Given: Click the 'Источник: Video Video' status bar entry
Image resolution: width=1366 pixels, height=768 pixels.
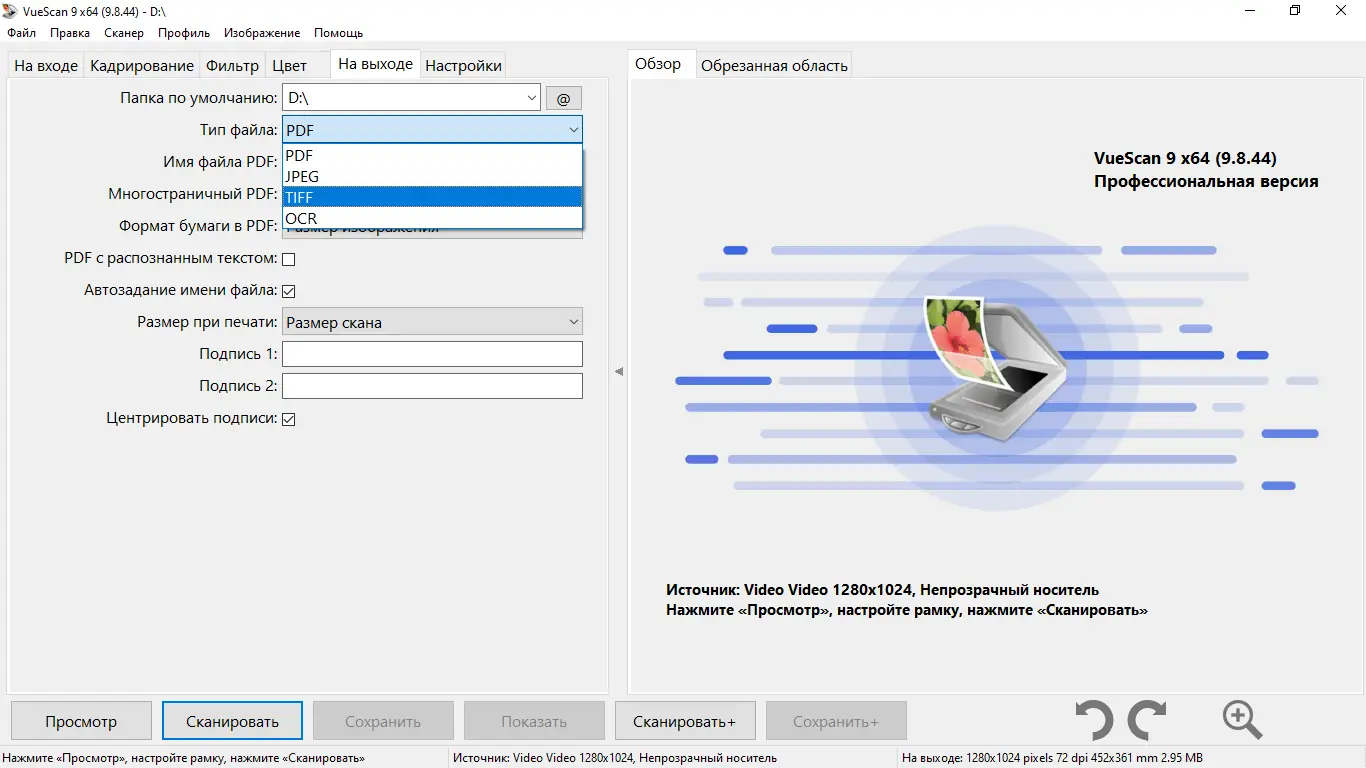Looking at the screenshot, I should (x=615, y=758).
